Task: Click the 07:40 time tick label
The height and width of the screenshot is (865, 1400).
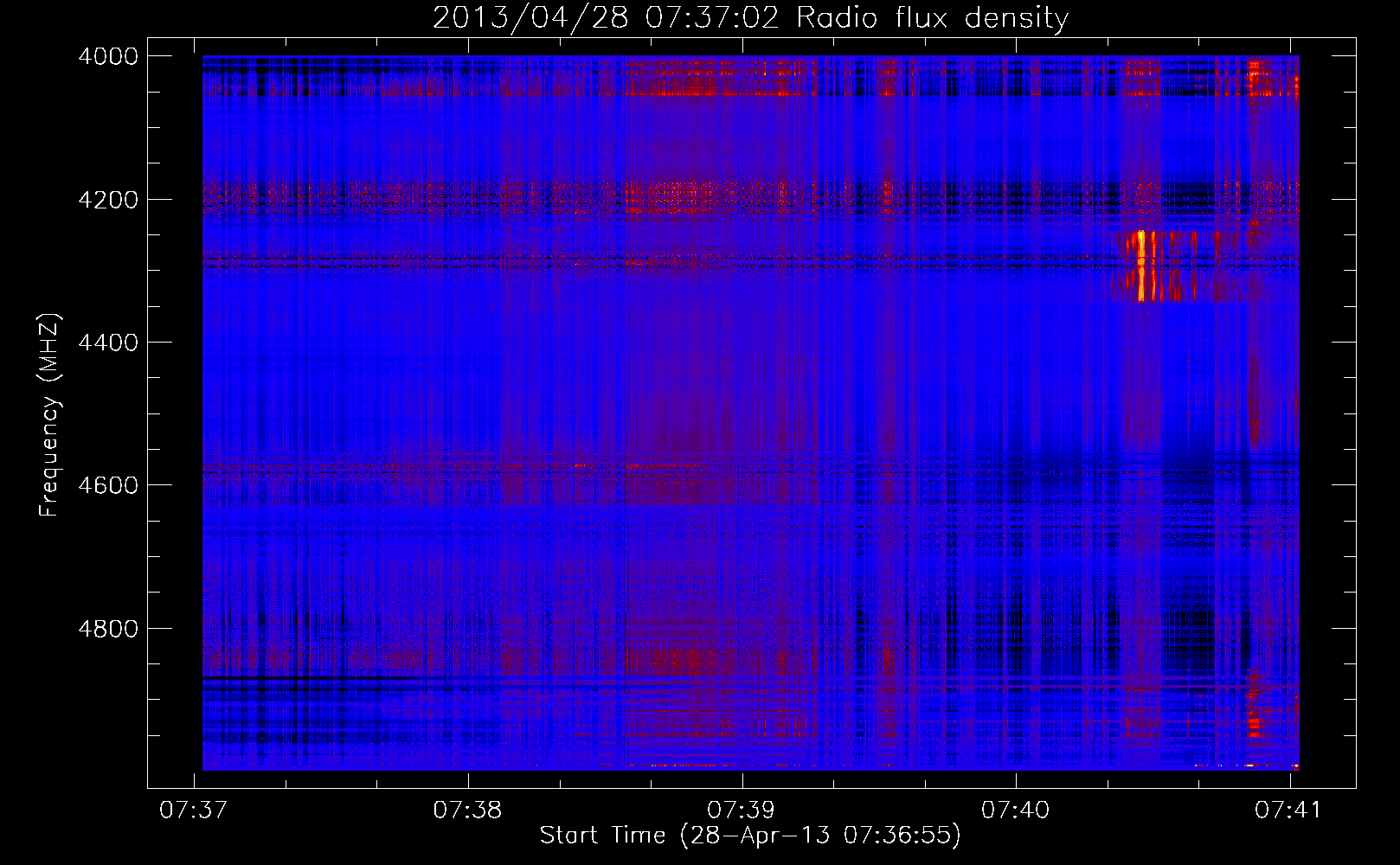Action: click(1015, 811)
